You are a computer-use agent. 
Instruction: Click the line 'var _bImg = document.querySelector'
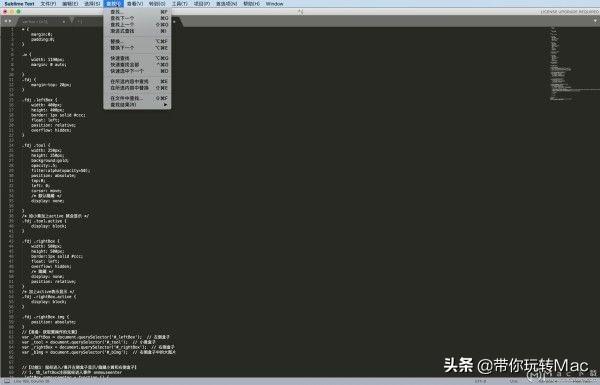point(98,352)
